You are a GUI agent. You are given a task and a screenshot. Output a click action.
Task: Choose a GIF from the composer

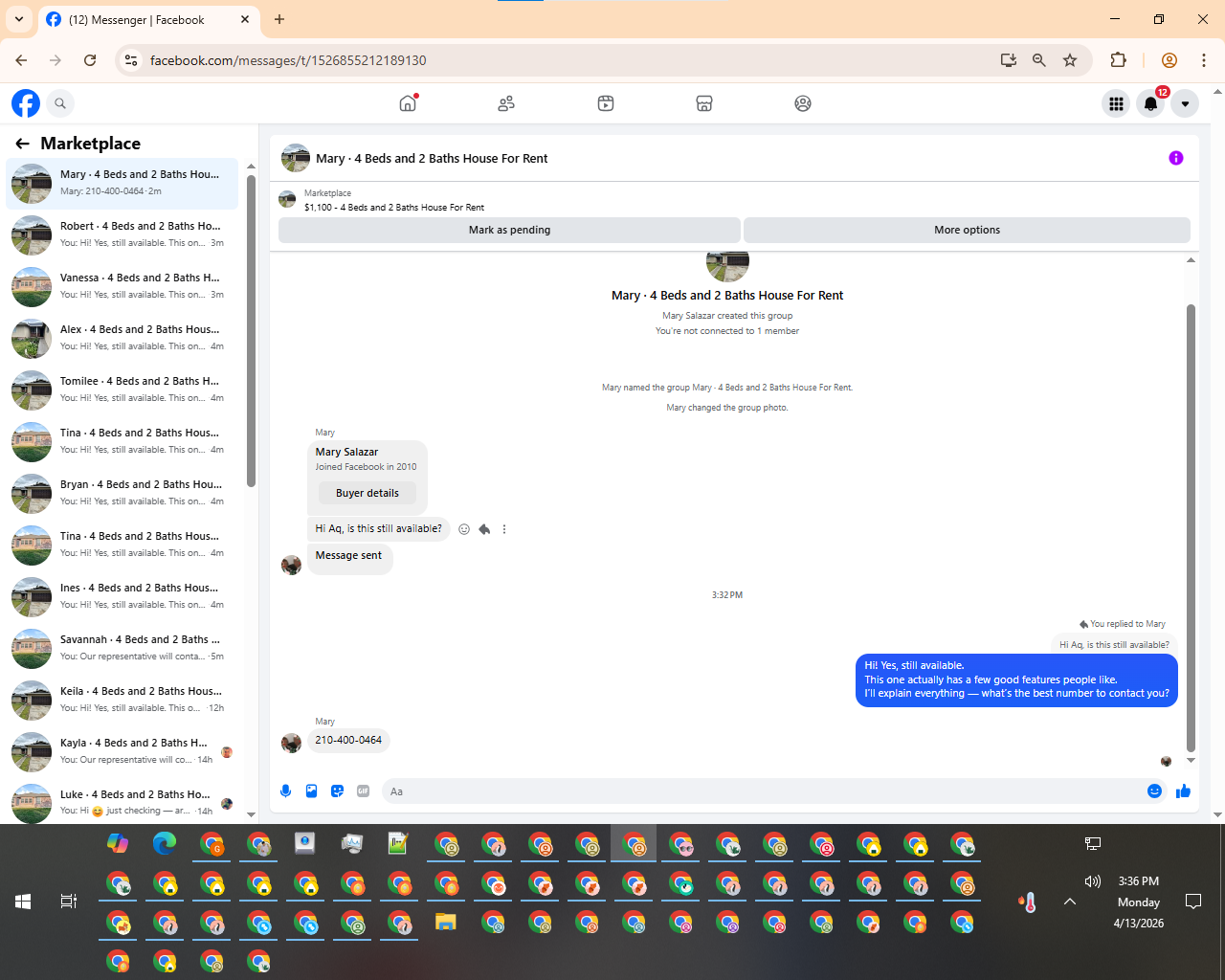[363, 791]
